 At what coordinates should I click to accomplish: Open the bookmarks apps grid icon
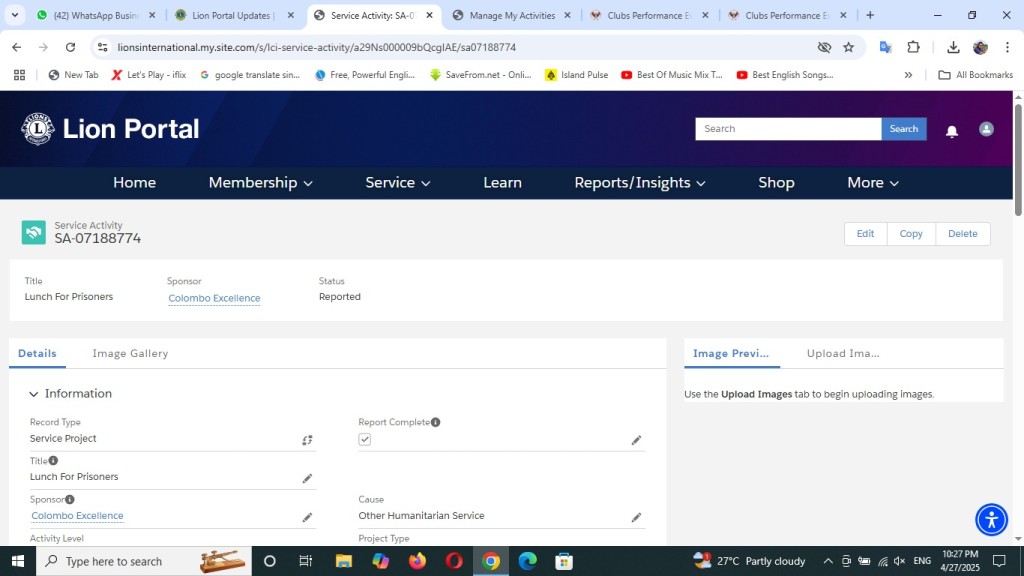(x=20, y=75)
